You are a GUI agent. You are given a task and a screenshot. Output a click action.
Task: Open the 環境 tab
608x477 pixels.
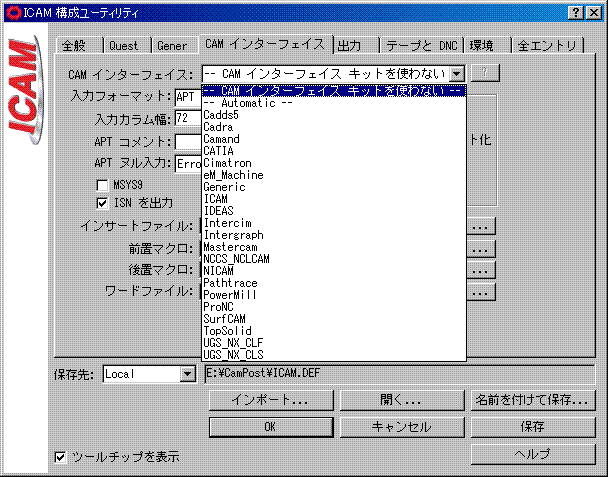coord(487,45)
